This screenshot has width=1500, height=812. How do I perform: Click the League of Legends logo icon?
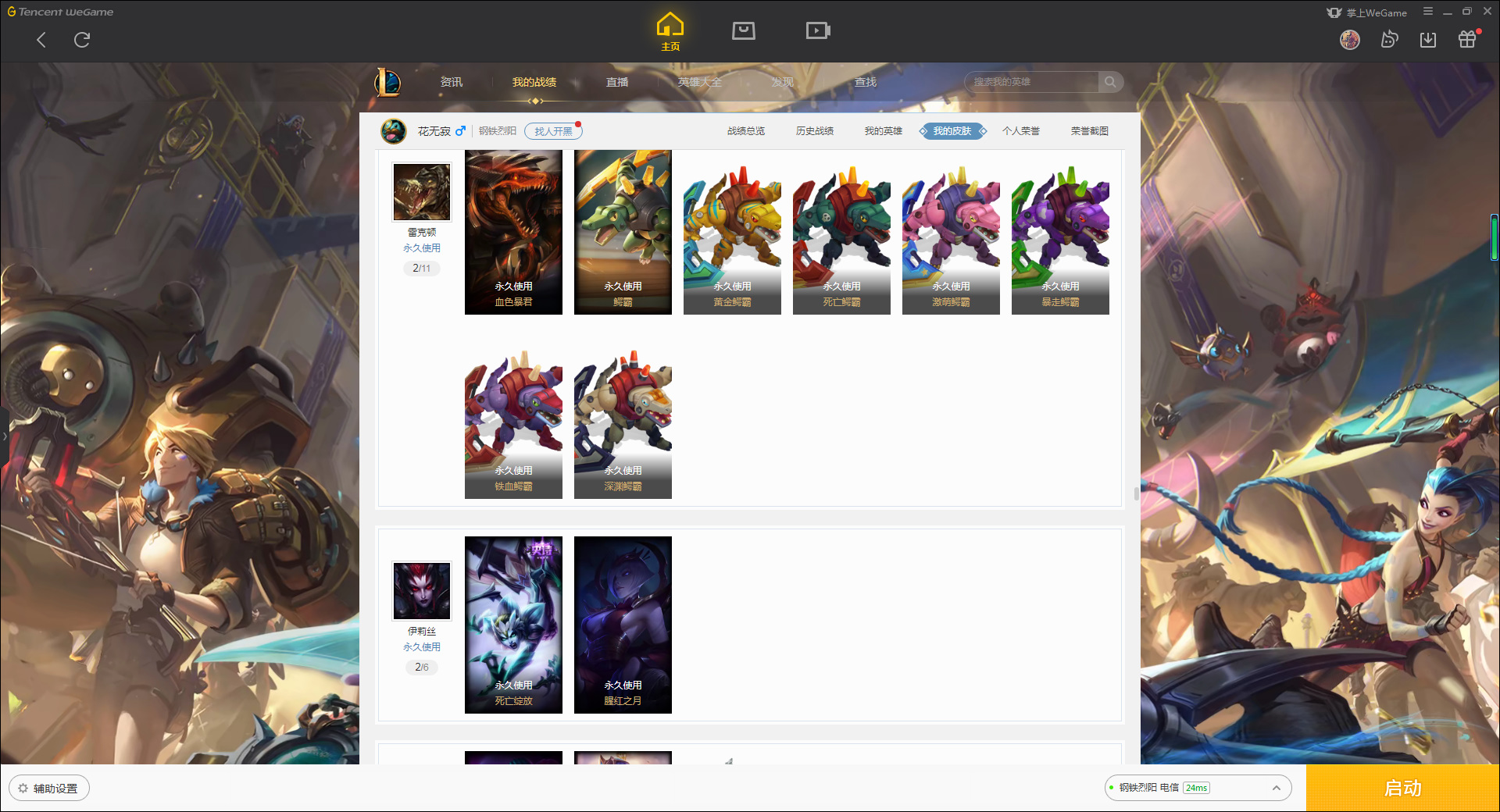387,82
